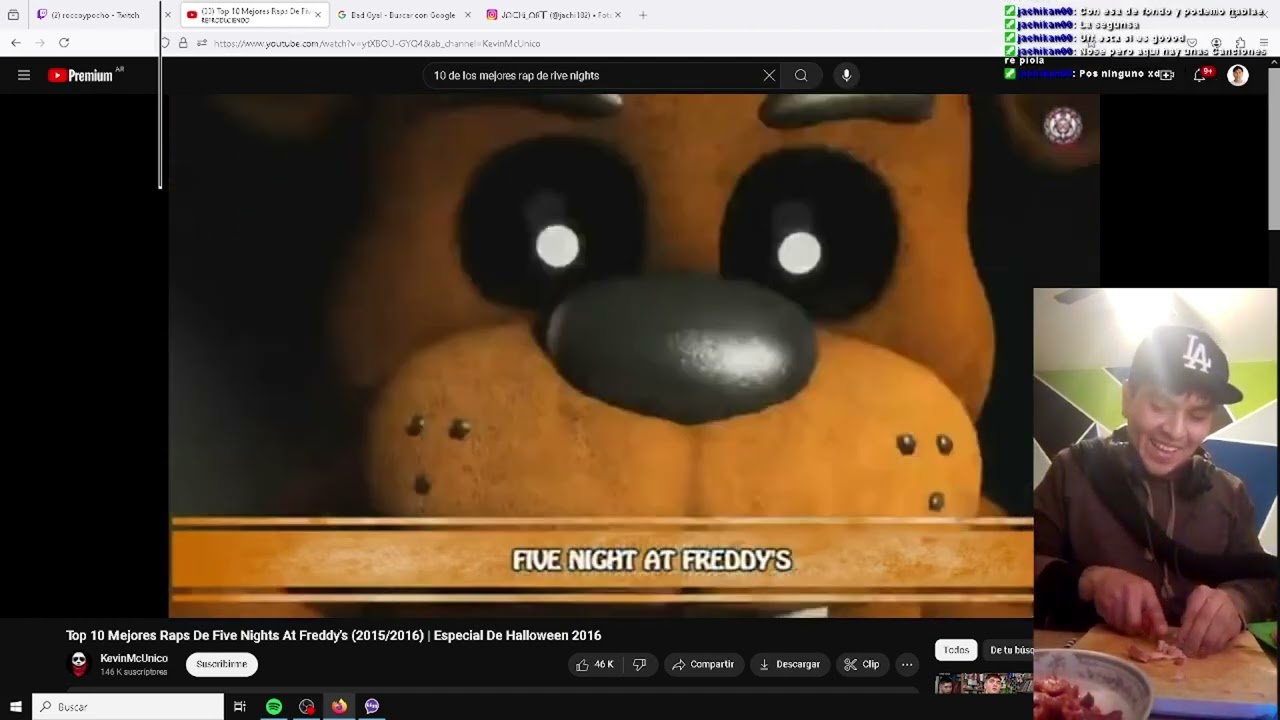Open the site permissions icon in address bar
This screenshot has width=1280, height=720.
tap(201, 43)
